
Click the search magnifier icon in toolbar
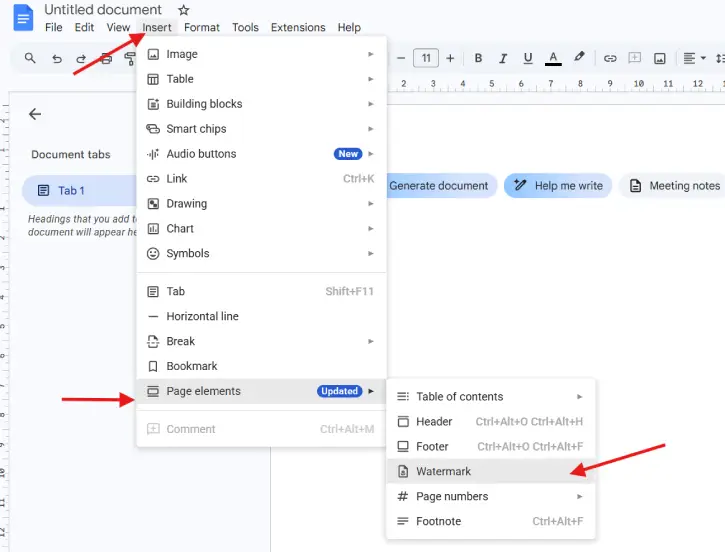[30, 58]
